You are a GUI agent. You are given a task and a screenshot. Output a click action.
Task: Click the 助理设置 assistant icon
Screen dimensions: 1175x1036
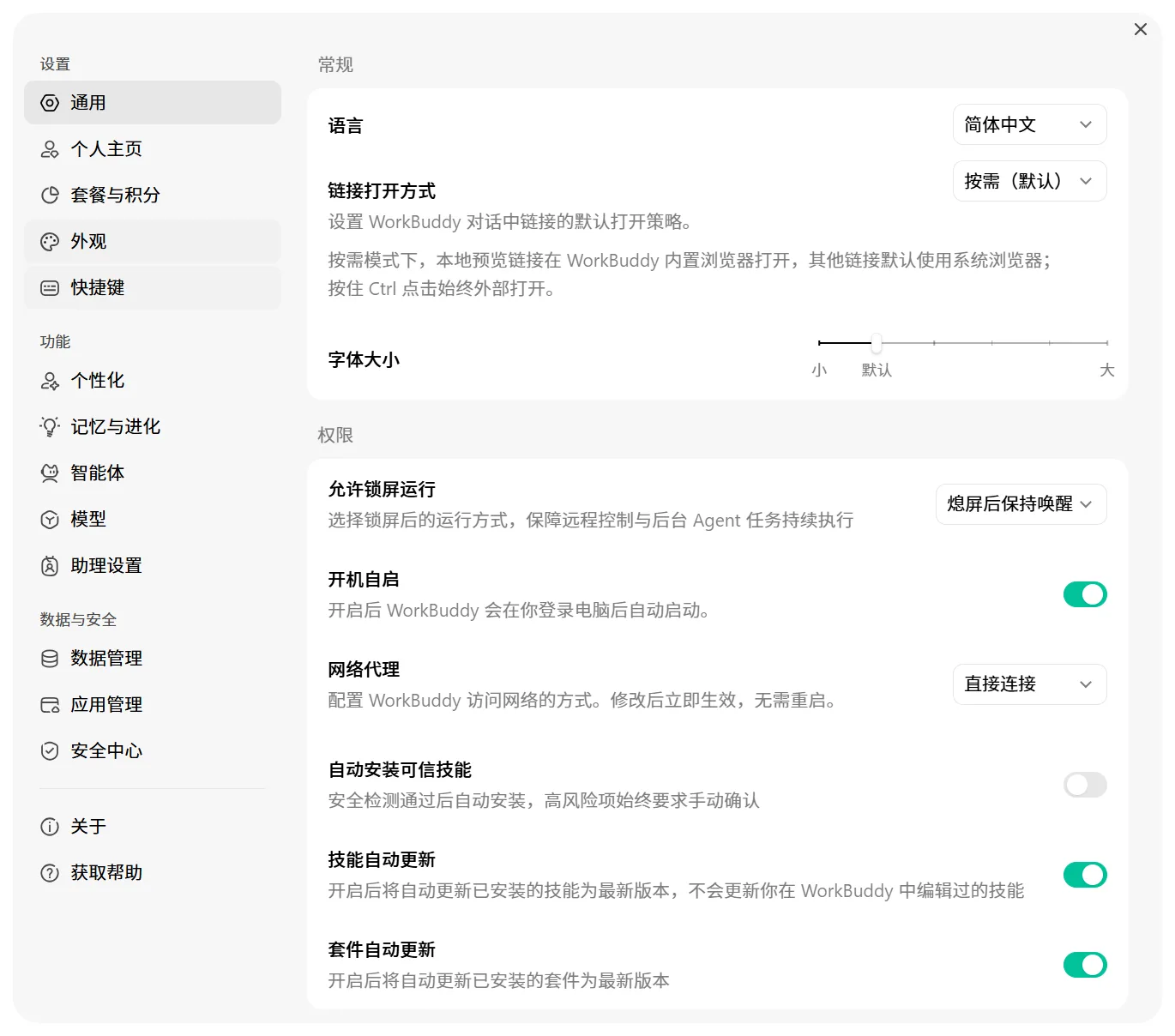click(x=50, y=566)
